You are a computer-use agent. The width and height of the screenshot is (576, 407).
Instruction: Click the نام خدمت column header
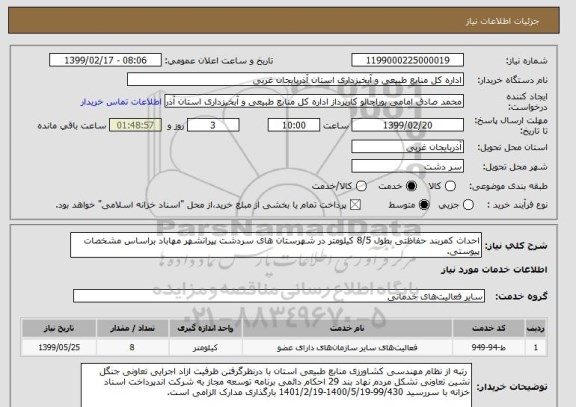click(347, 328)
